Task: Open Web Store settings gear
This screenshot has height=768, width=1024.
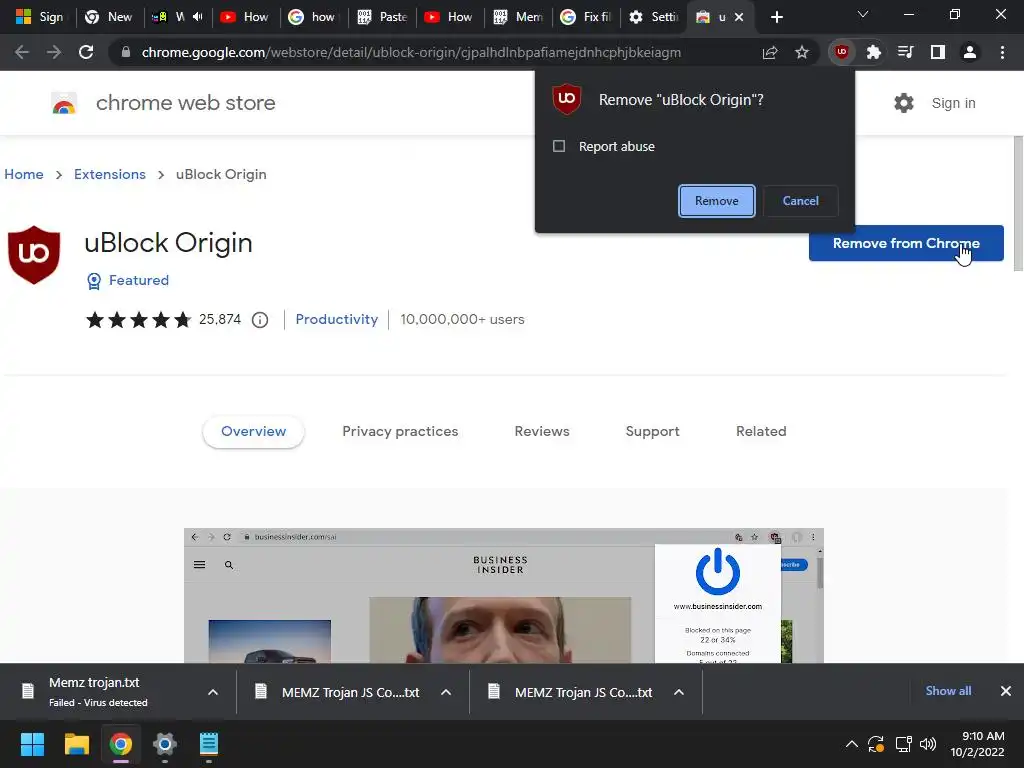Action: pyautogui.click(x=904, y=103)
